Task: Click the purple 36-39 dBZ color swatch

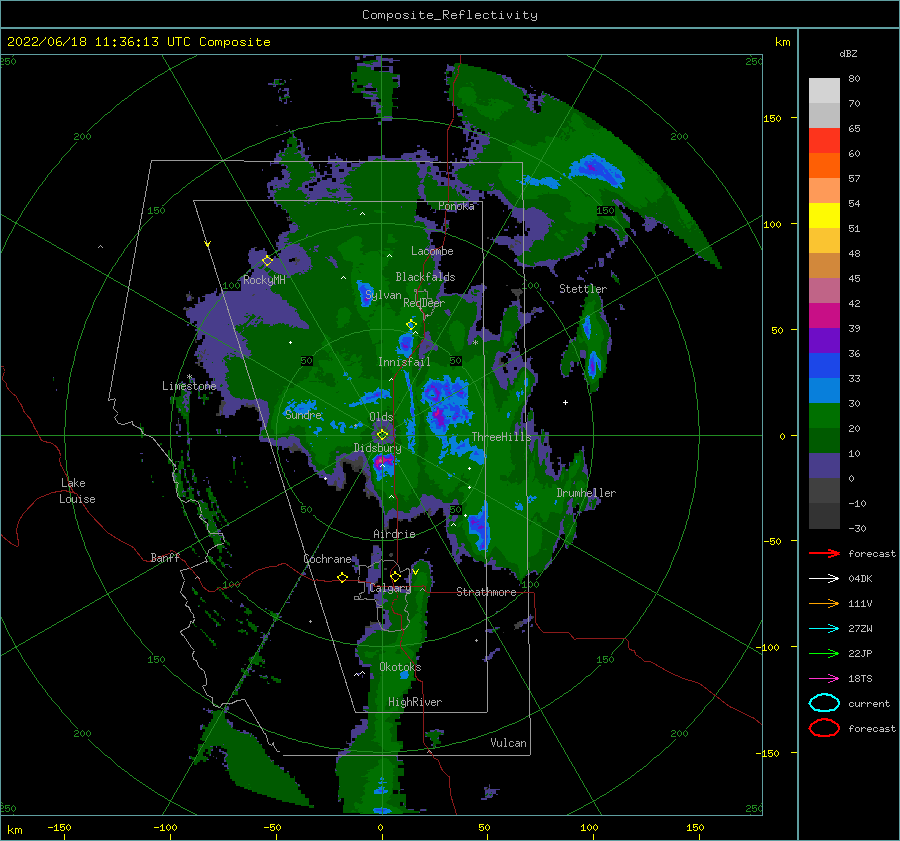Action: [x=824, y=341]
